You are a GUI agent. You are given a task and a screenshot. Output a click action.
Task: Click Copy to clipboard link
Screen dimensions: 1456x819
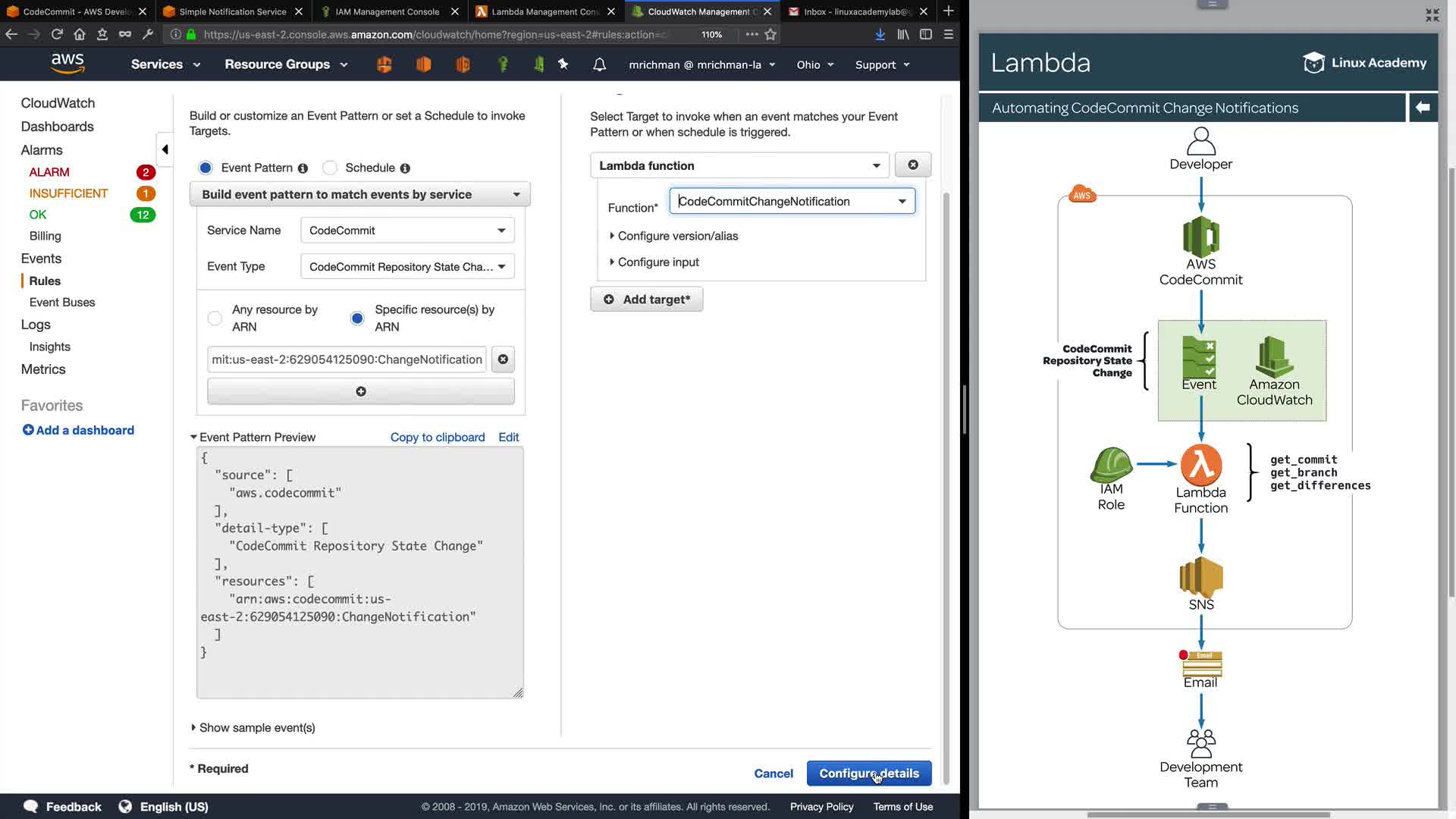438,437
